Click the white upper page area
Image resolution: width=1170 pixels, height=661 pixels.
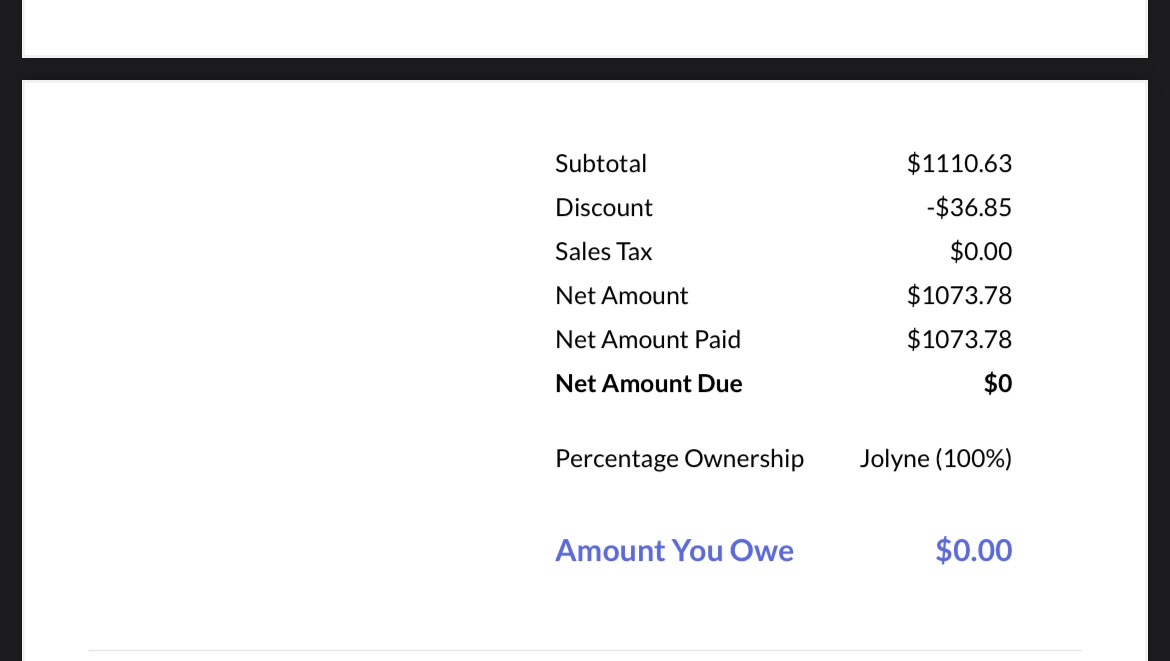point(585,28)
